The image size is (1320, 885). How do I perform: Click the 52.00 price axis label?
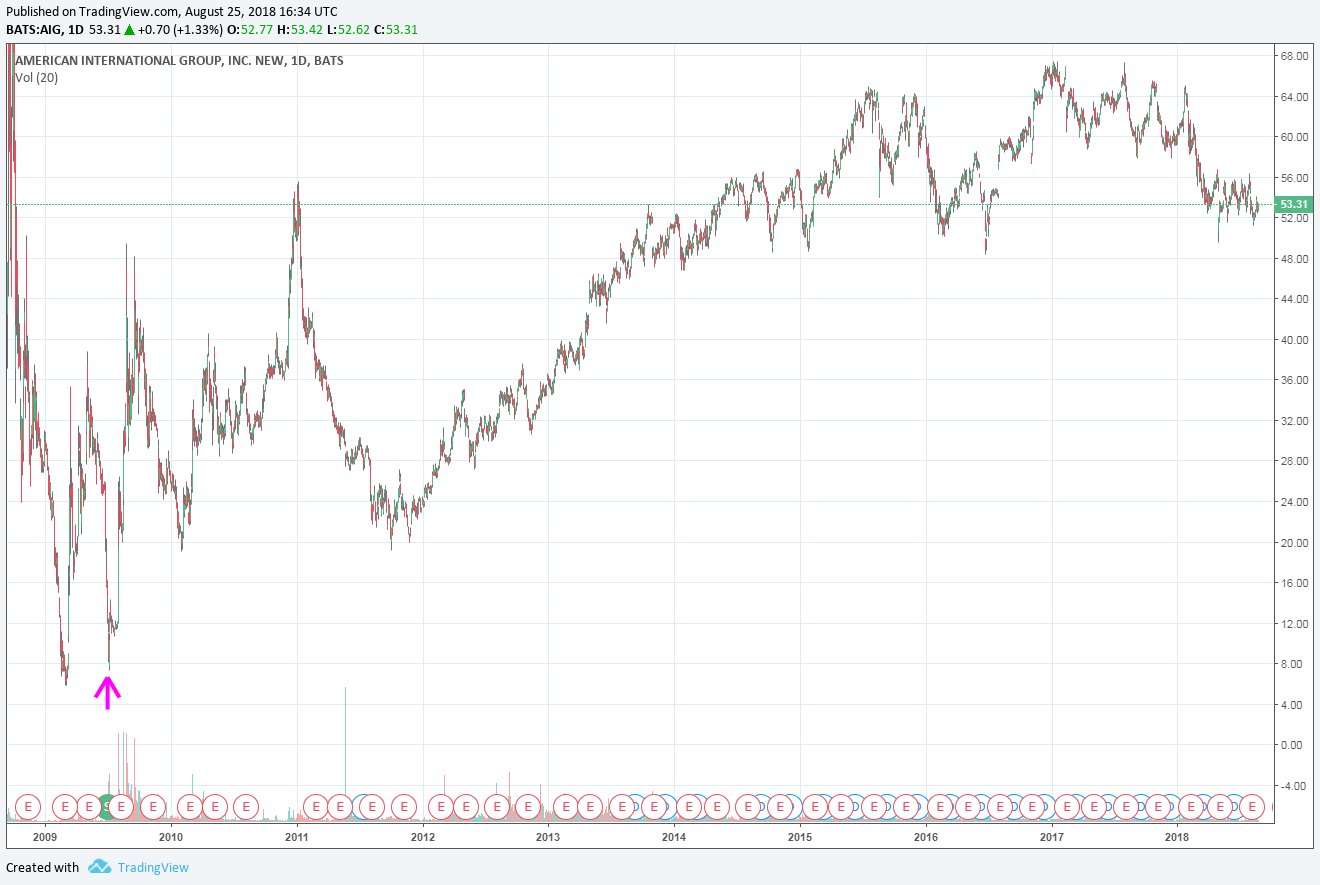(x=1295, y=218)
